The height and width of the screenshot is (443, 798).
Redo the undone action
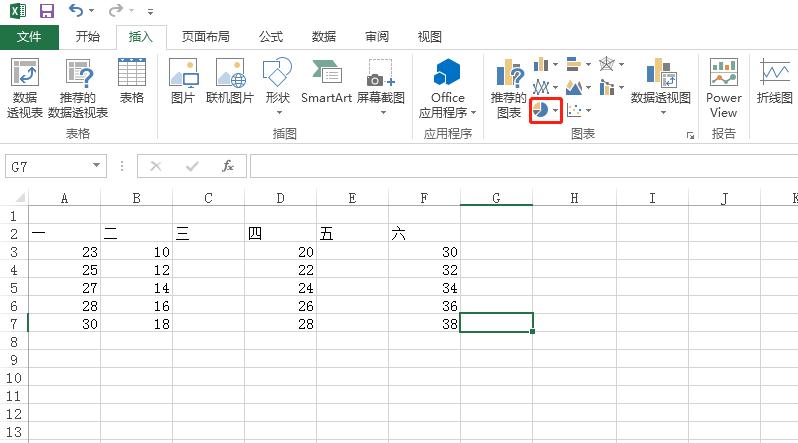116,10
